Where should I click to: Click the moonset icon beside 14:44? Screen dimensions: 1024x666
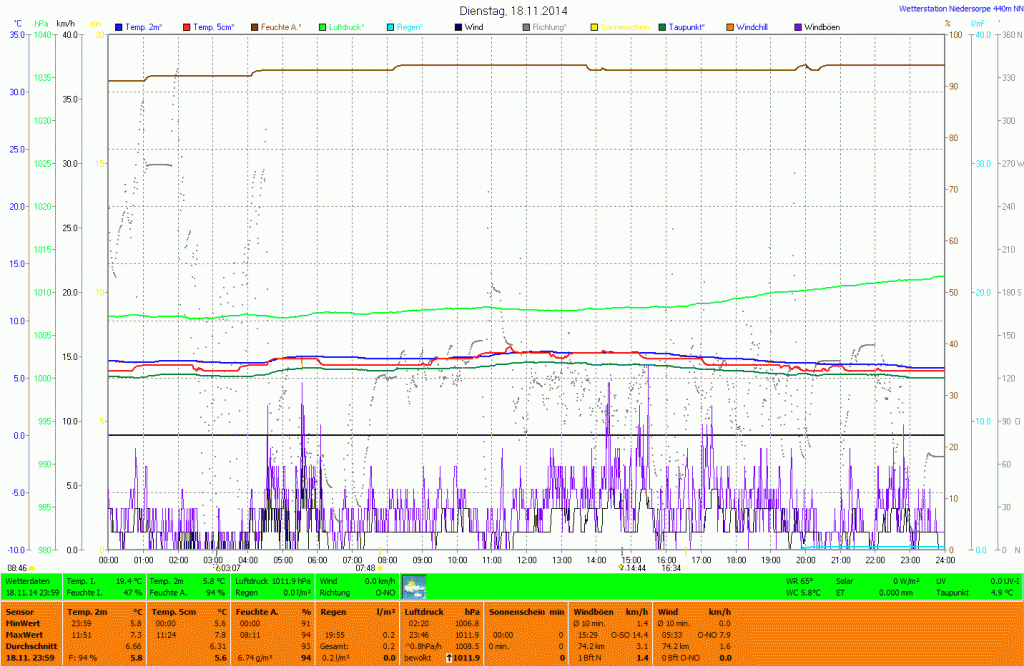pos(621,567)
